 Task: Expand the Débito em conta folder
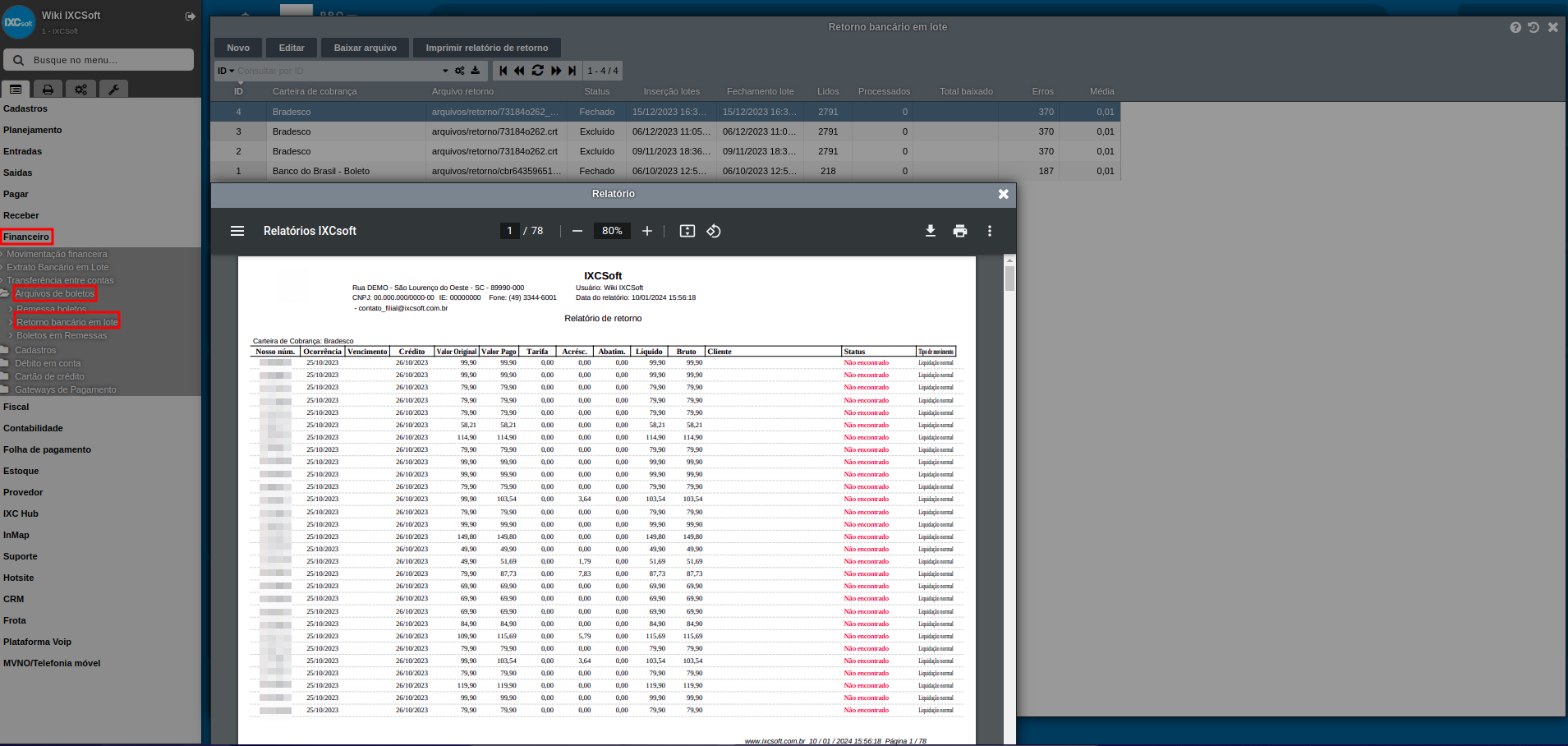pyautogui.click(x=48, y=363)
